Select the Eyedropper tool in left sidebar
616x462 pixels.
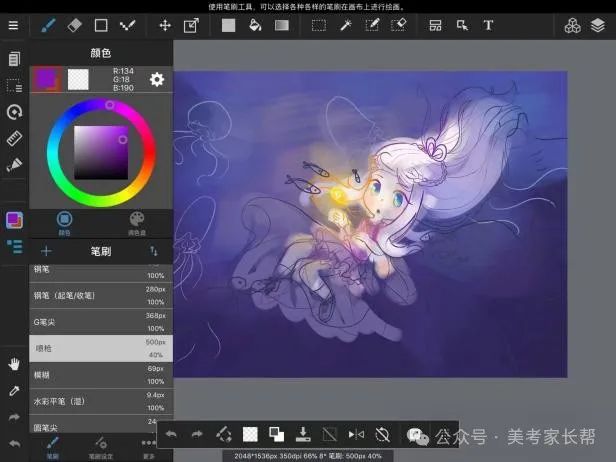click(14, 390)
